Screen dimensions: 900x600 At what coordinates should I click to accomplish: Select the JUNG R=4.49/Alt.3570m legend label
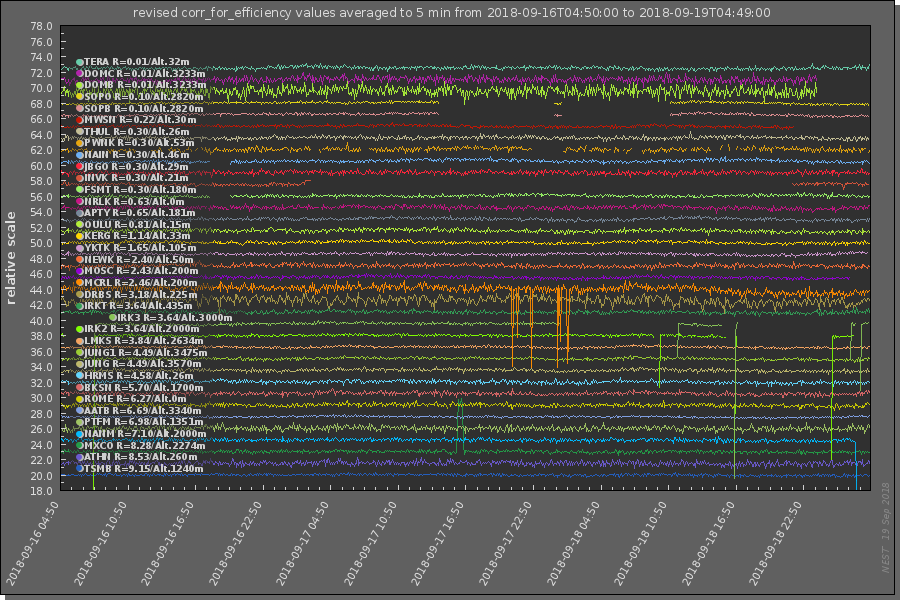click(x=142, y=363)
